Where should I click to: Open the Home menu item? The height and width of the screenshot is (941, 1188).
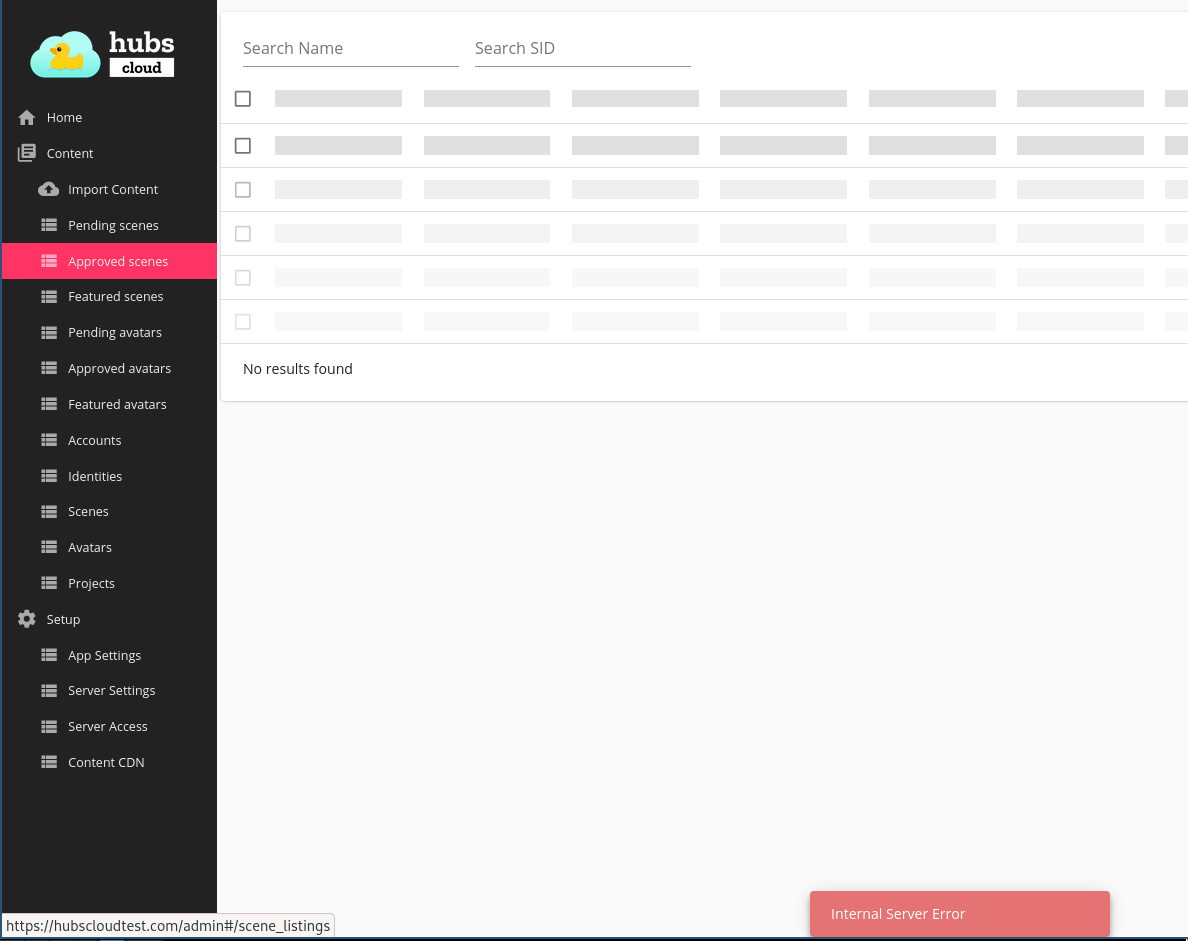click(109, 117)
